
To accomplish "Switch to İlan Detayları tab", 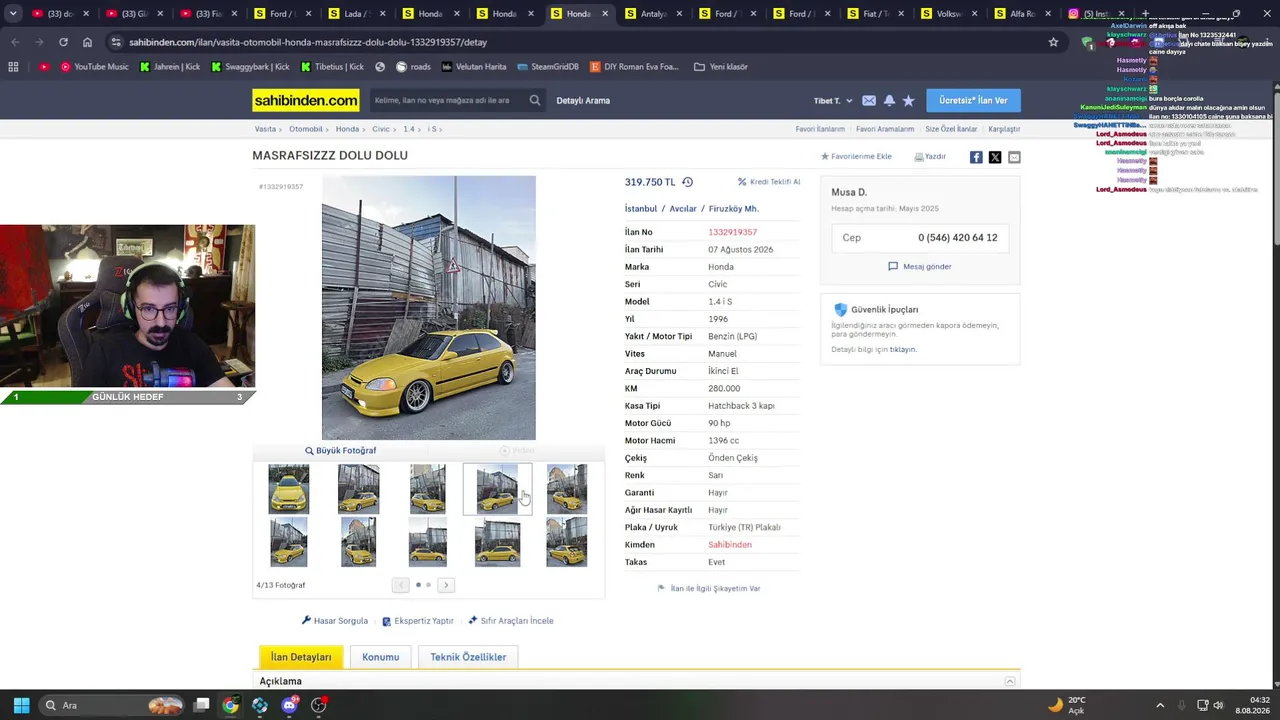I will click(x=301, y=657).
